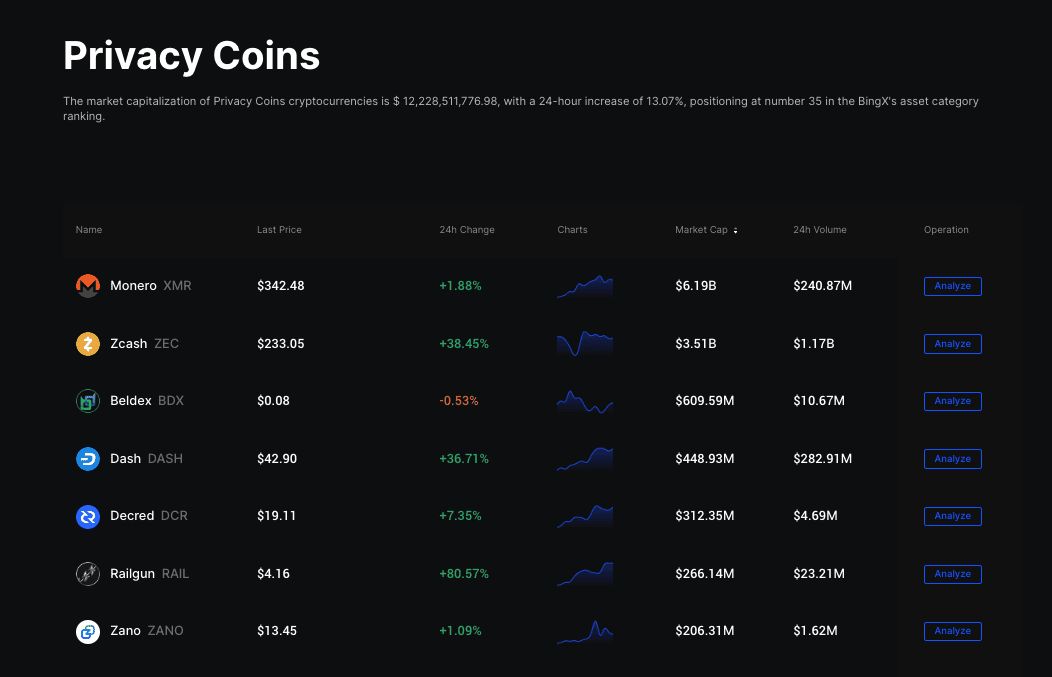Open the Zcash mini chart

coord(585,344)
